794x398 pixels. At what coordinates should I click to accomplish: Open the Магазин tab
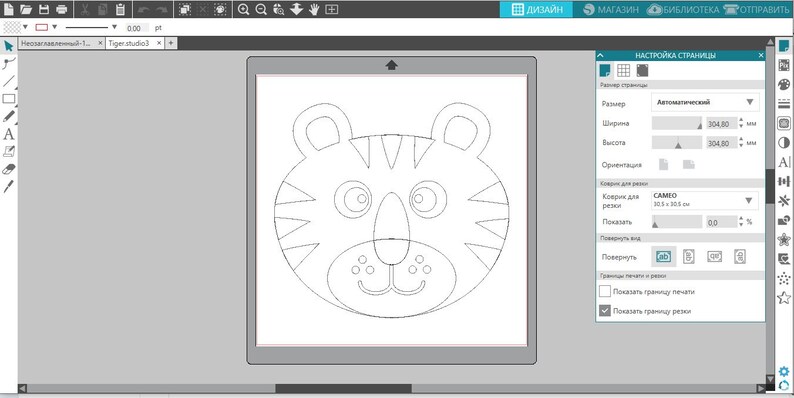click(x=611, y=9)
